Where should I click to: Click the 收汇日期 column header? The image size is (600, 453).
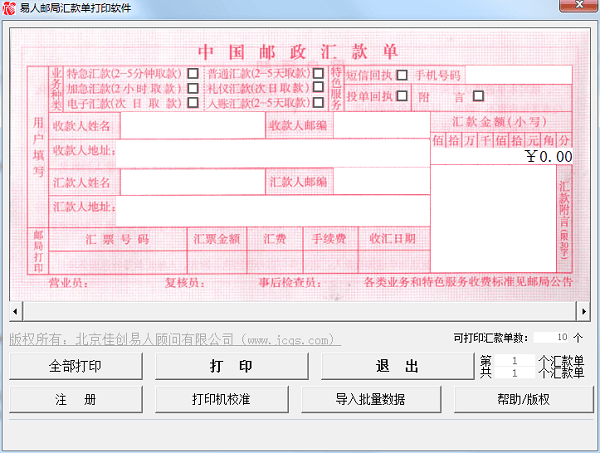(393, 239)
